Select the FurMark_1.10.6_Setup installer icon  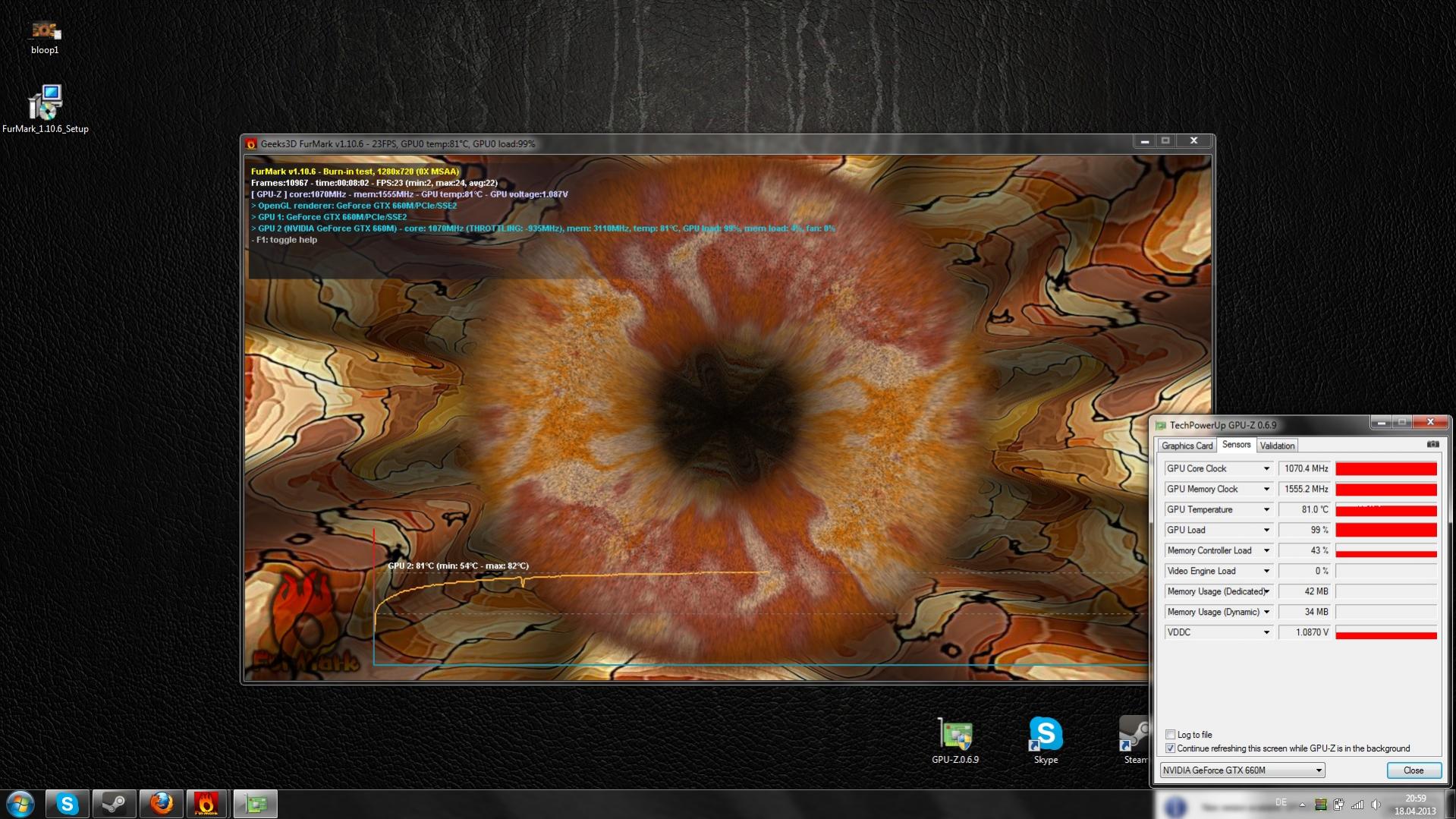point(45,109)
